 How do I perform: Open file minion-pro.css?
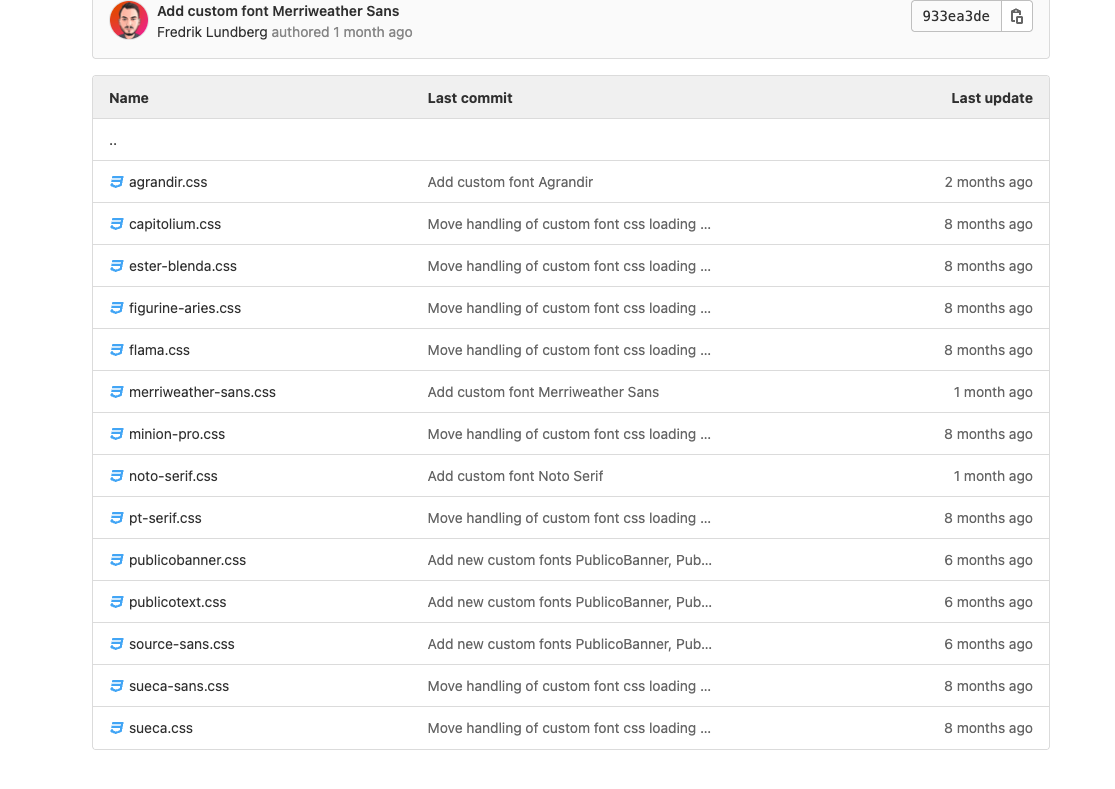coord(177,434)
